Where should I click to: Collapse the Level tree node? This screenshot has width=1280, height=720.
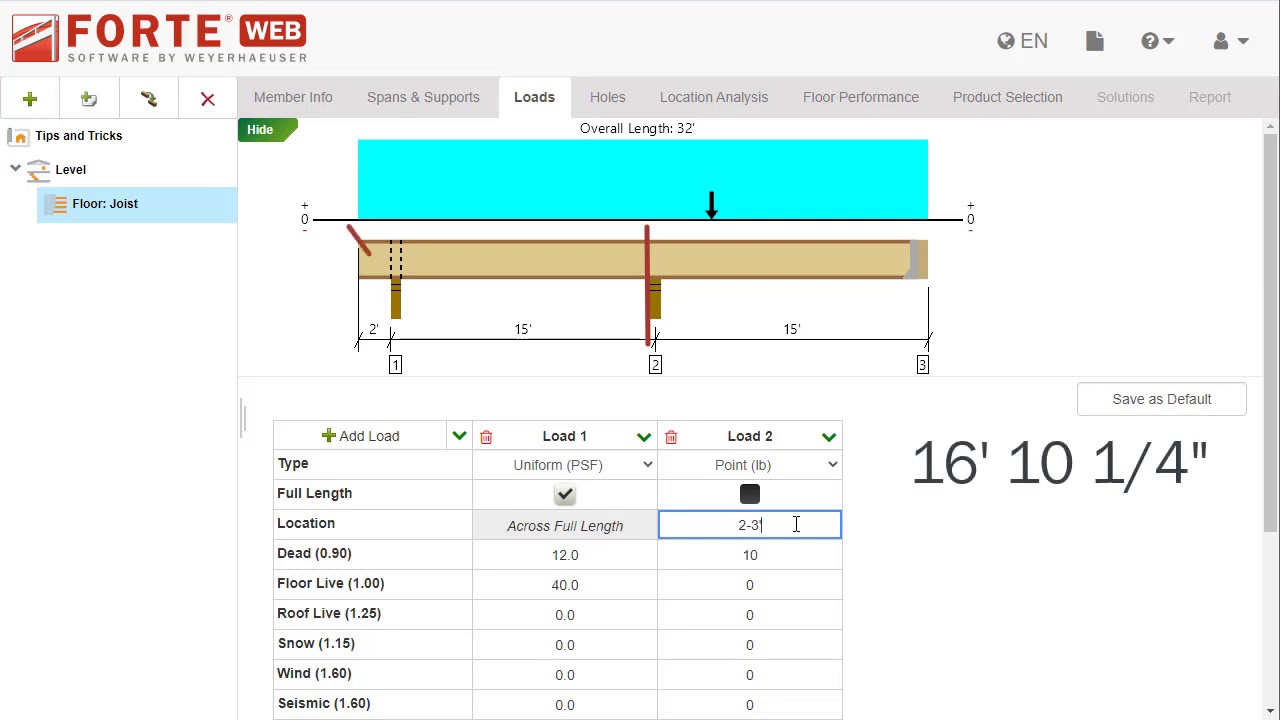tap(15, 169)
